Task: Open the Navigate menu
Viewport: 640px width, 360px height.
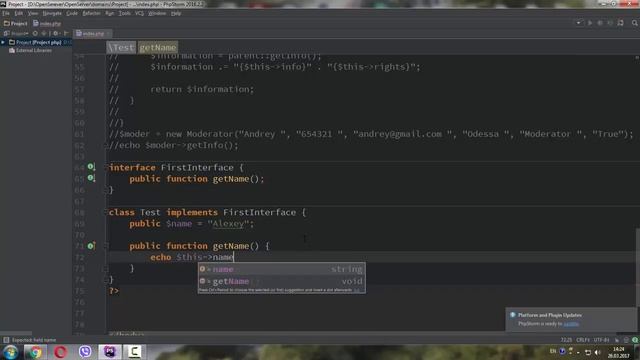Action: coord(51,13)
